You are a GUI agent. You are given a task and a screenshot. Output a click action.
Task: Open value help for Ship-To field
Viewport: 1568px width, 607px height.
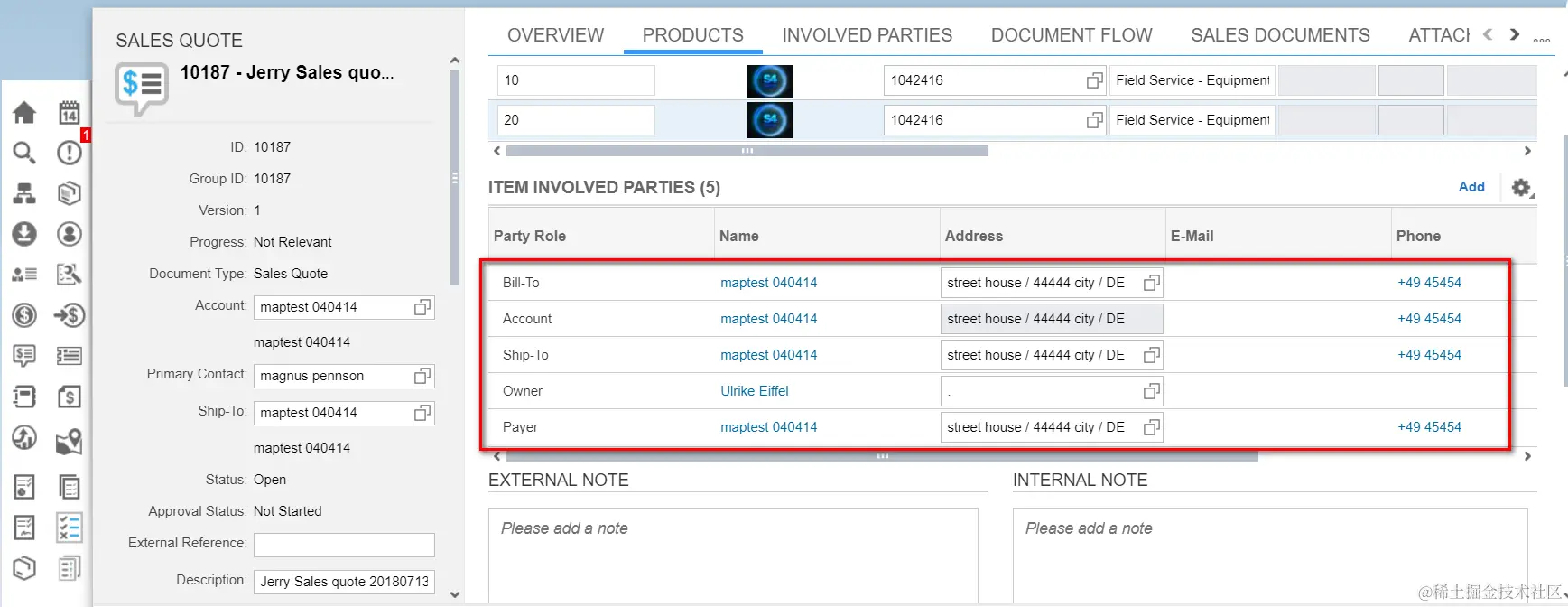point(422,413)
